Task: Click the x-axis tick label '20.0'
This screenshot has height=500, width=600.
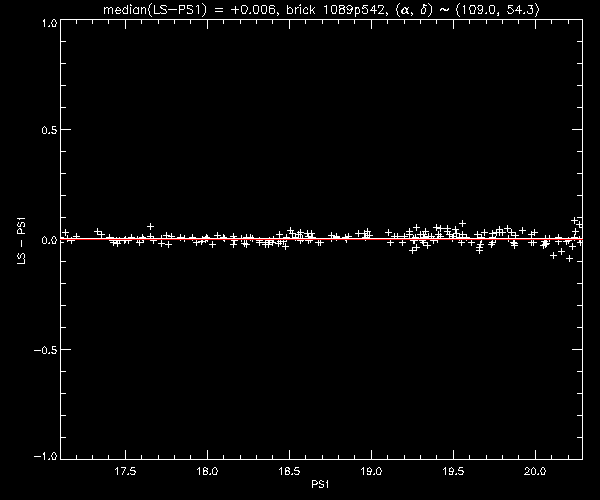Action: (x=535, y=471)
